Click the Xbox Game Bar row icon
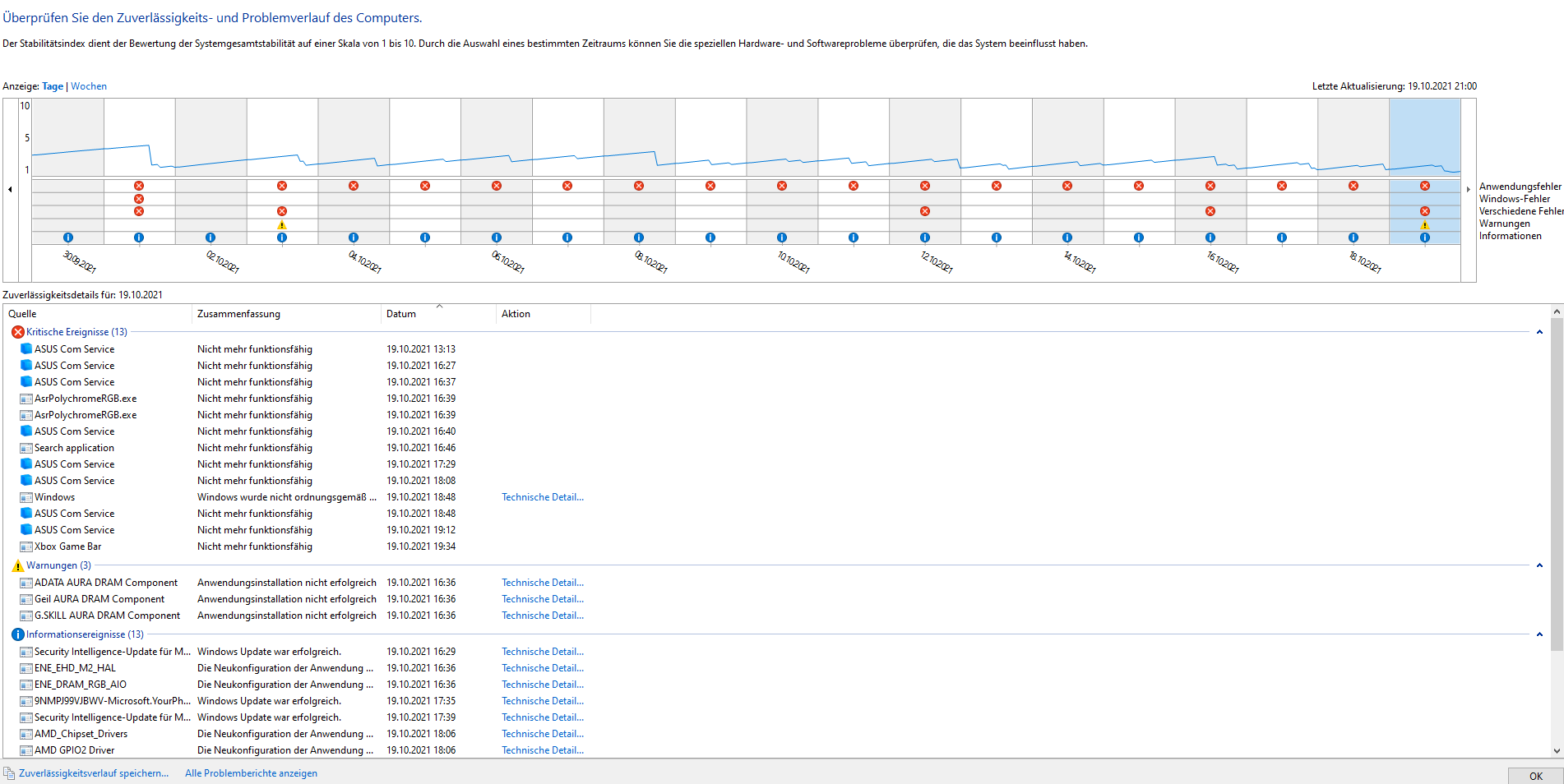This screenshot has height=784, width=1564. 26,546
